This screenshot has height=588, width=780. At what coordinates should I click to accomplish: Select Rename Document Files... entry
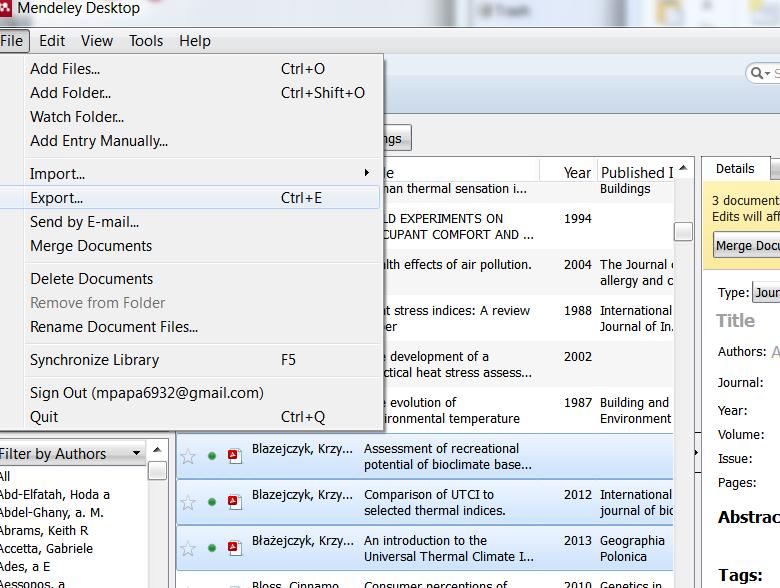[191, 327]
